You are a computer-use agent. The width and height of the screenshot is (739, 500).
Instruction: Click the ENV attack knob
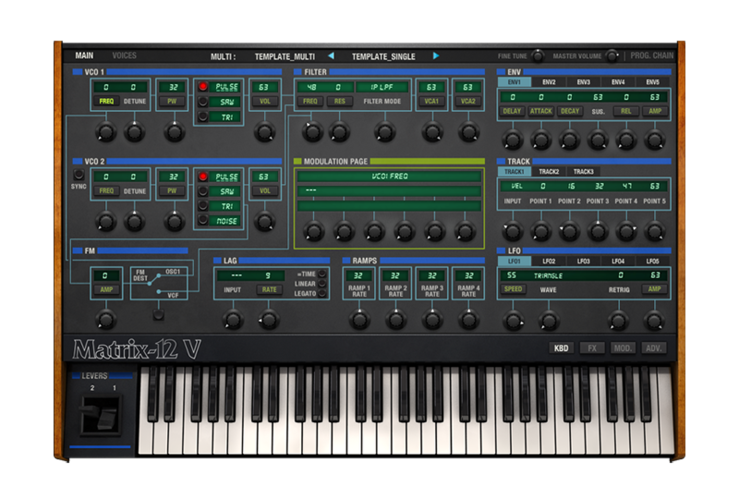pos(541,139)
